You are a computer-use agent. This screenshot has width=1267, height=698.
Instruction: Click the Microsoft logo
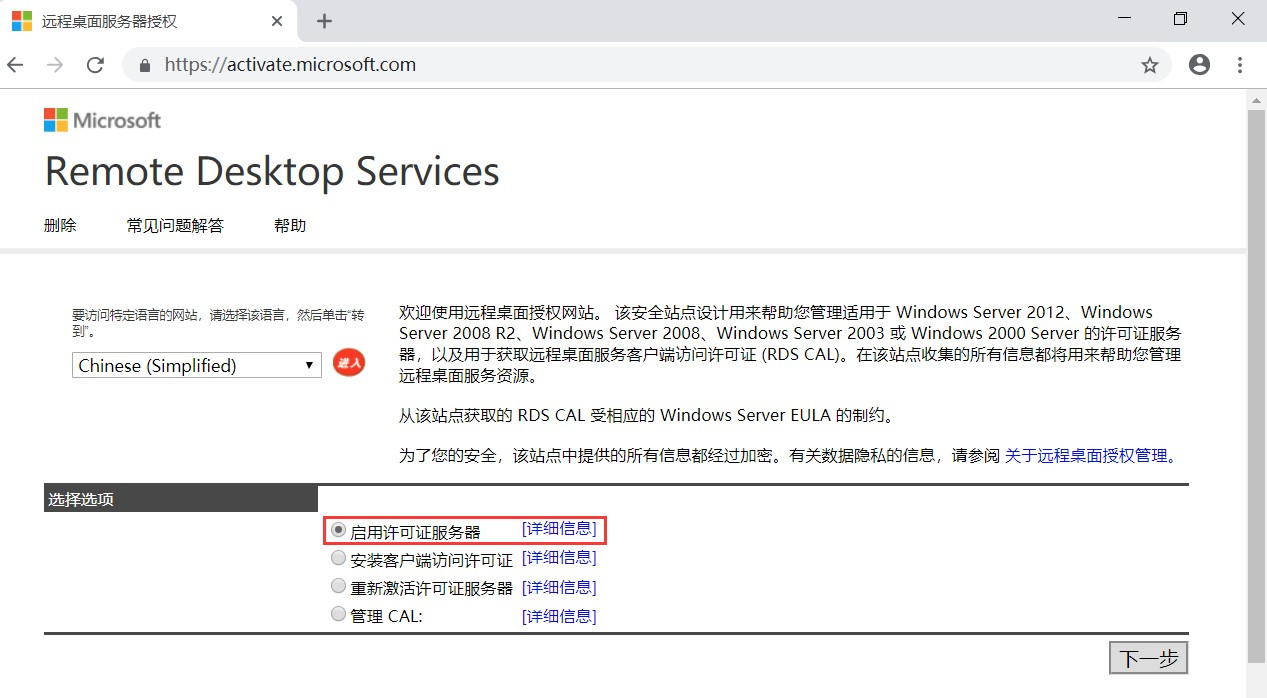[x=102, y=120]
